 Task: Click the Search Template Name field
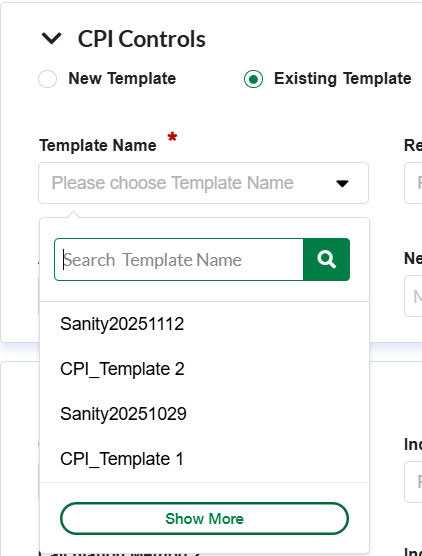pyautogui.click(x=179, y=260)
